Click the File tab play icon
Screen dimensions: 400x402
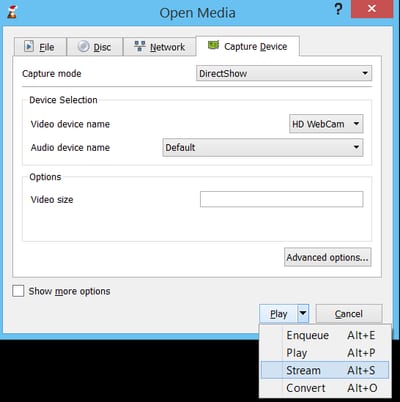point(29,46)
